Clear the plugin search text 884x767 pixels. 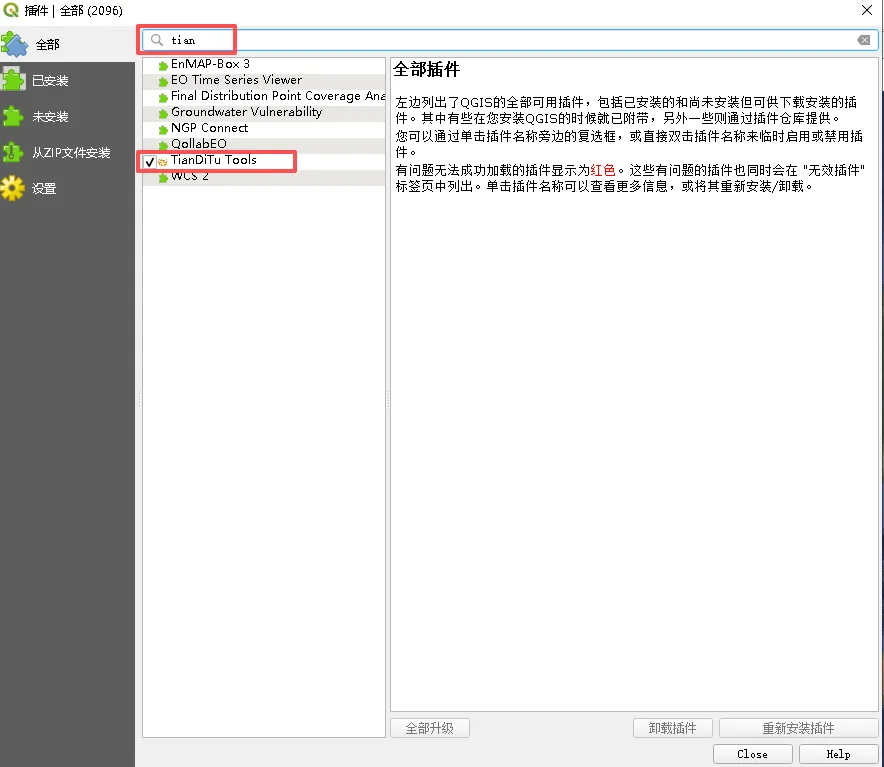point(863,40)
